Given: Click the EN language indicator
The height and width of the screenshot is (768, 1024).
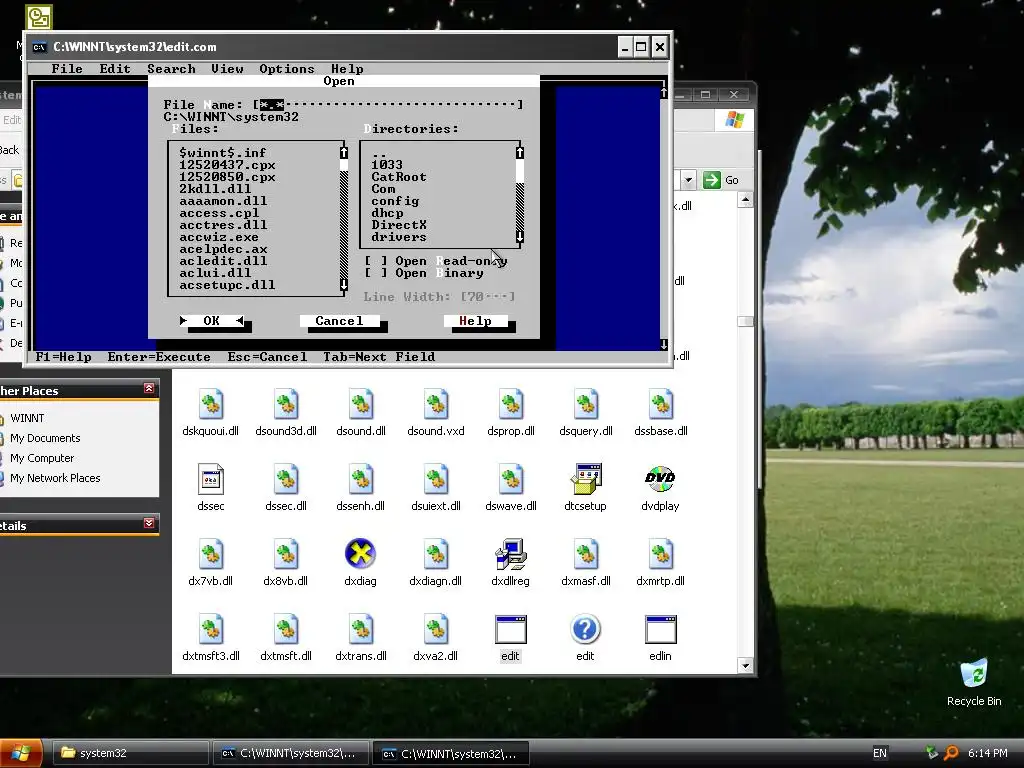Looking at the screenshot, I should pyautogui.click(x=880, y=753).
